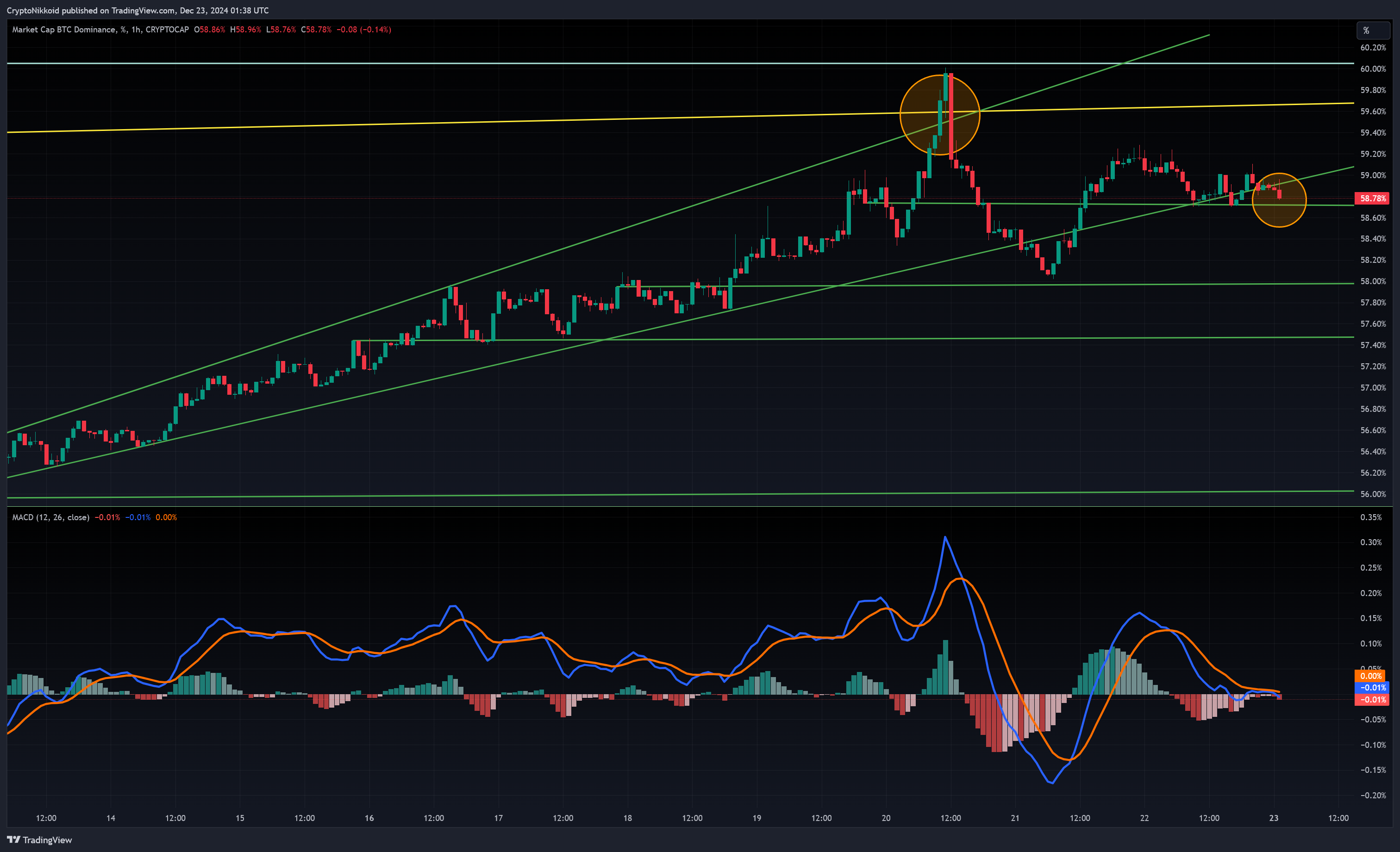The image size is (1400, 852).
Task: Click the low value L58.76%
Action: [281, 30]
